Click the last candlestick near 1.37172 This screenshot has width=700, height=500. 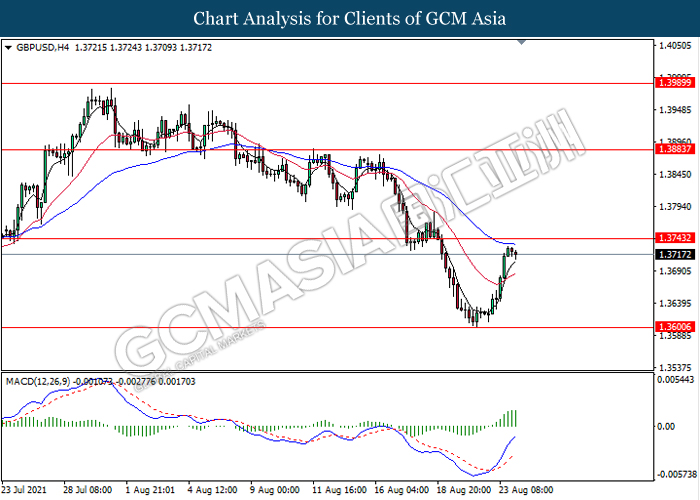point(515,253)
